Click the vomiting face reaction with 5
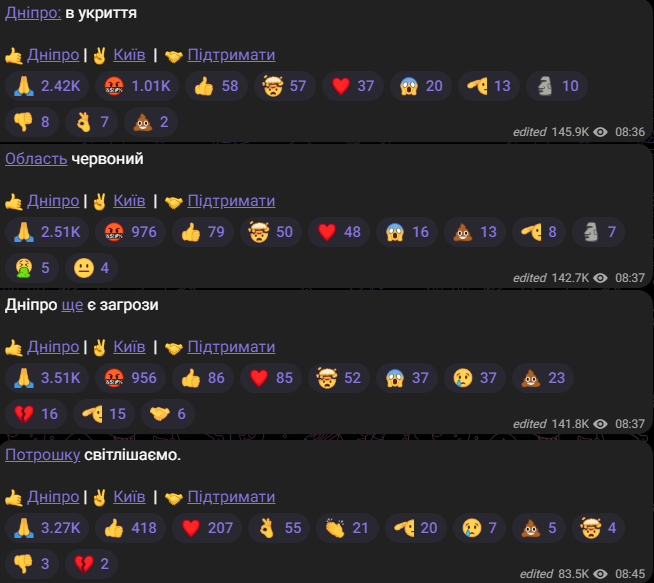Image resolution: width=654 pixels, height=583 pixels. coord(32,268)
